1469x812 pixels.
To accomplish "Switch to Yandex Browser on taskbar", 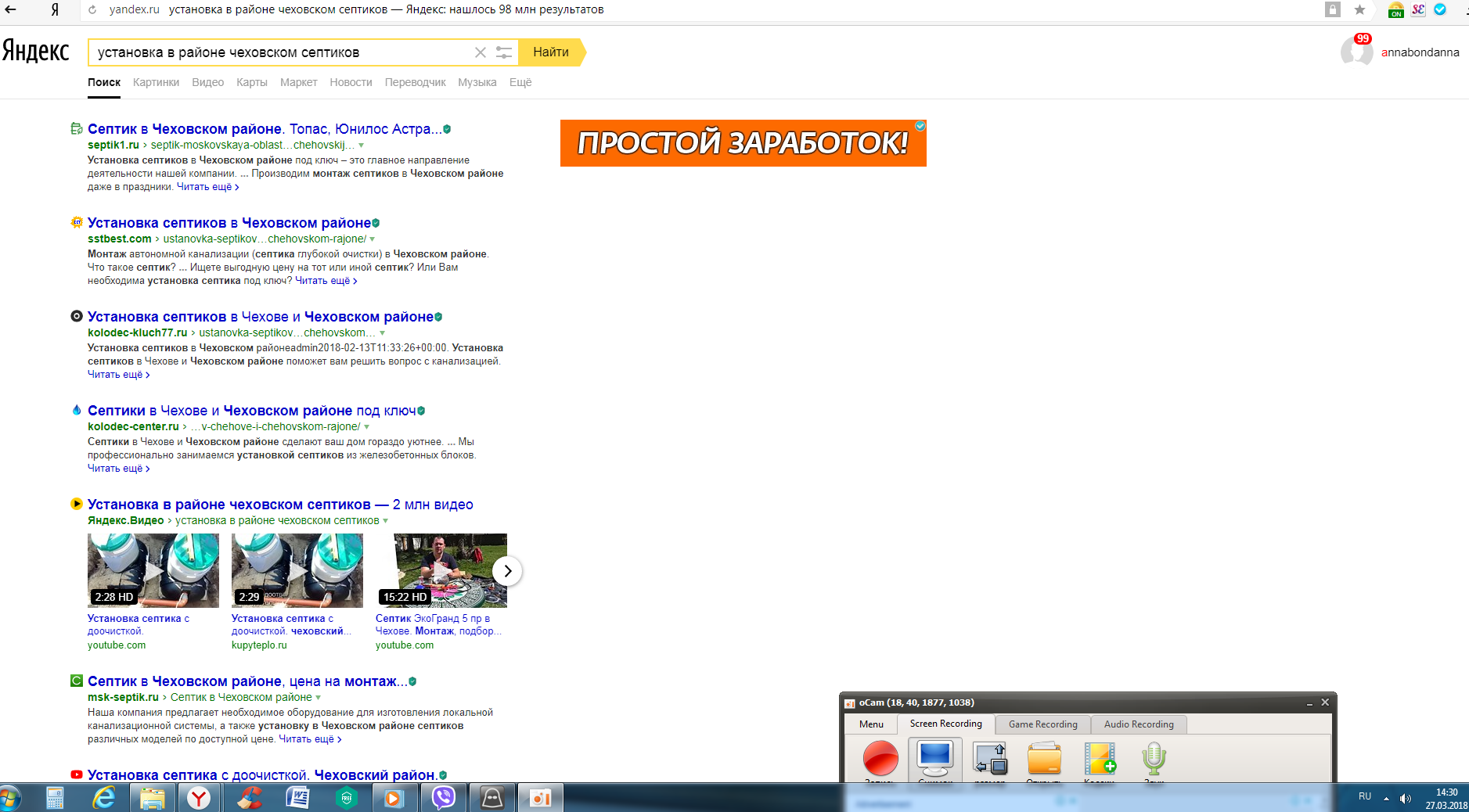I will click(200, 798).
